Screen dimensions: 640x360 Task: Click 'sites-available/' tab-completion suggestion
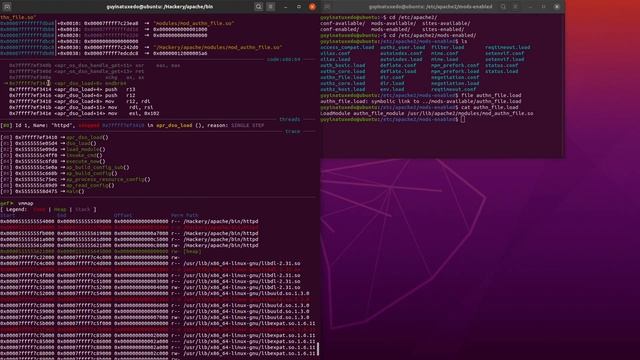[446, 24]
